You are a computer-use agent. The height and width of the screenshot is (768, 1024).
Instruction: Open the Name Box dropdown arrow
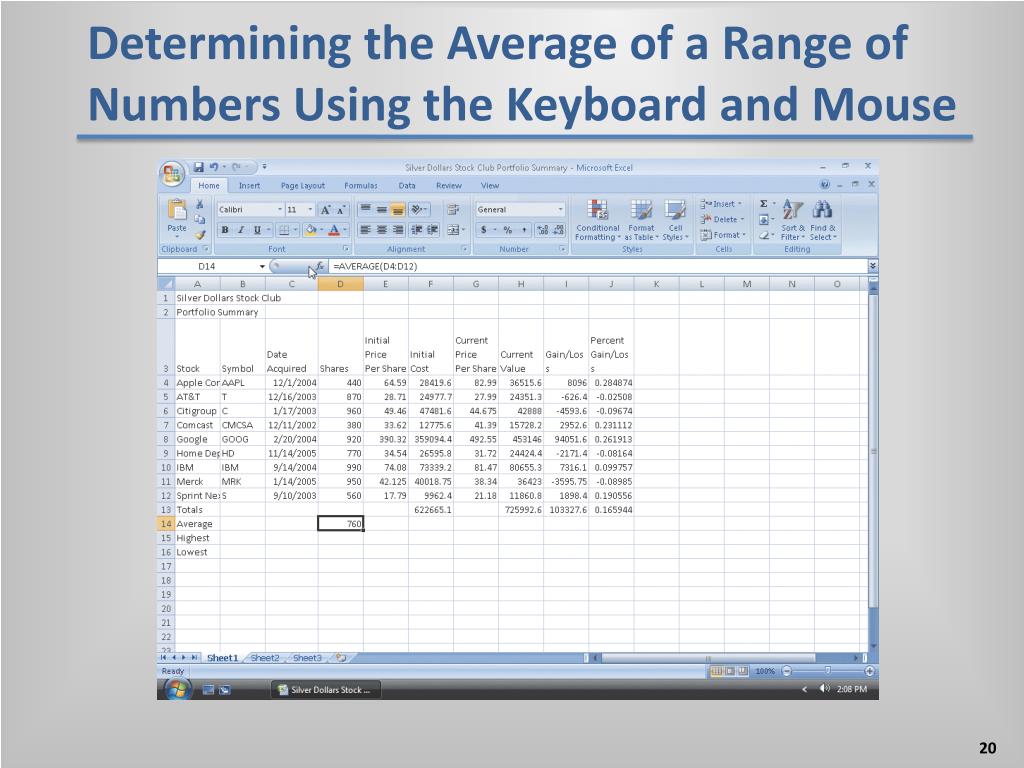click(x=263, y=266)
